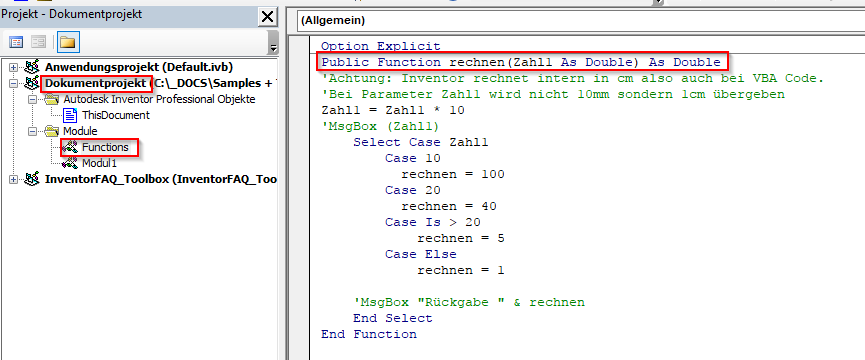Open the (Allgemein) object dropdown
865x360 pixels.
click(x=580, y=21)
